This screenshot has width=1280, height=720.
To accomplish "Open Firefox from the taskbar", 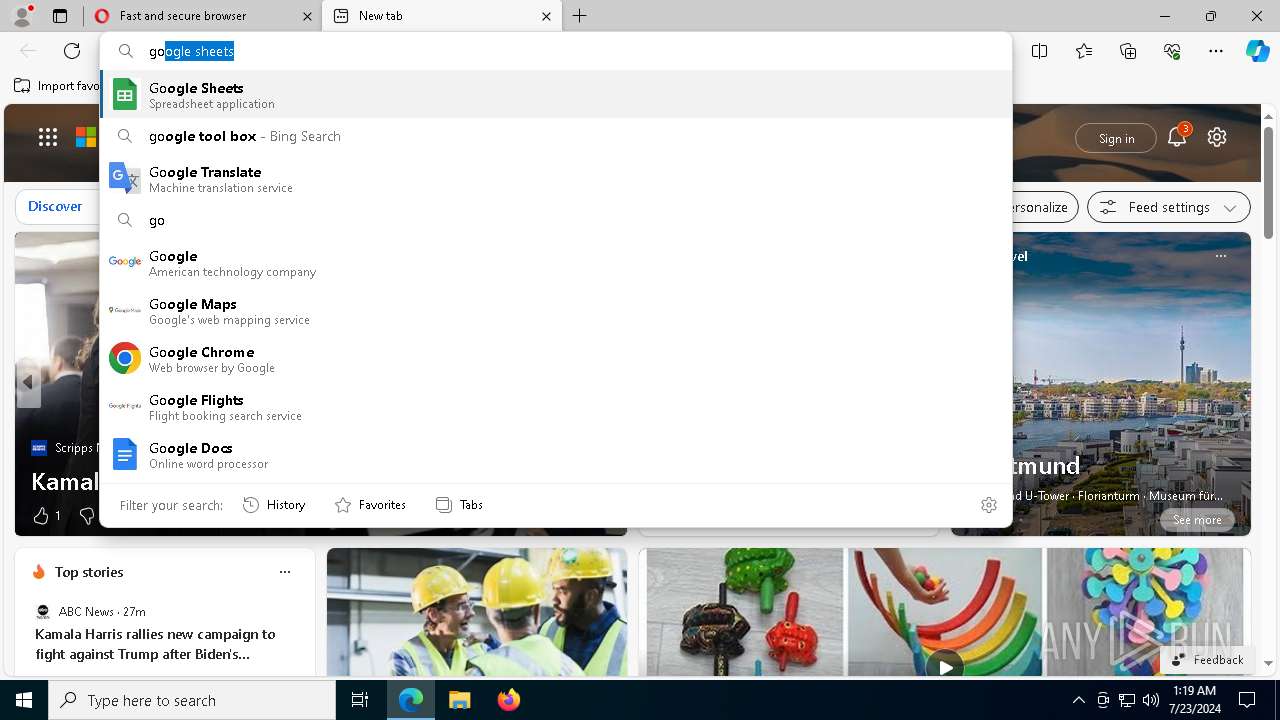I will pyautogui.click(x=508, y=700).
